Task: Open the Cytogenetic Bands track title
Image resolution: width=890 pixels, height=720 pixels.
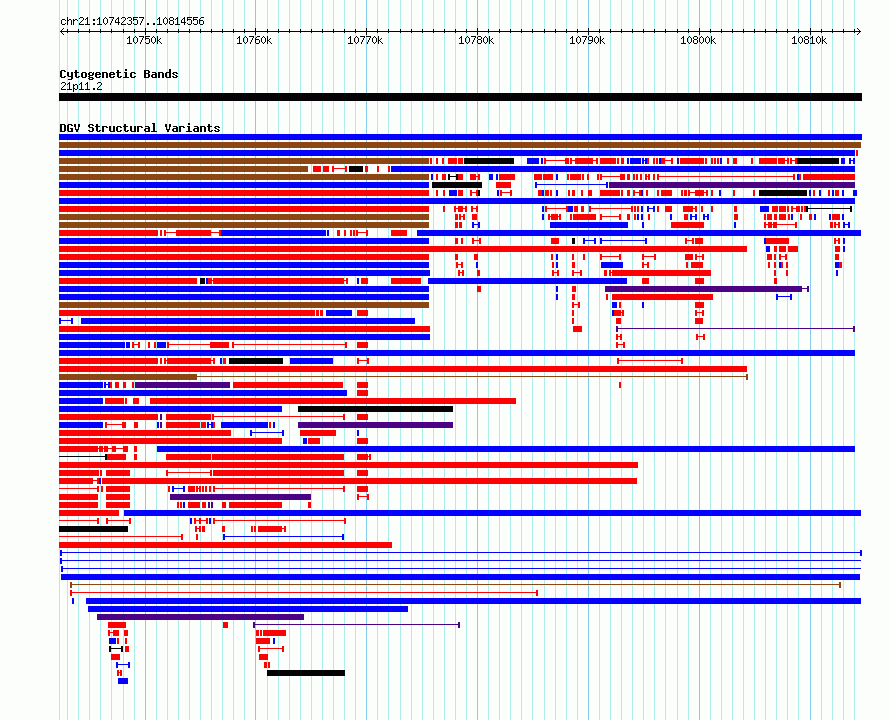Action: pyautogui.click(x=119, y=74)
